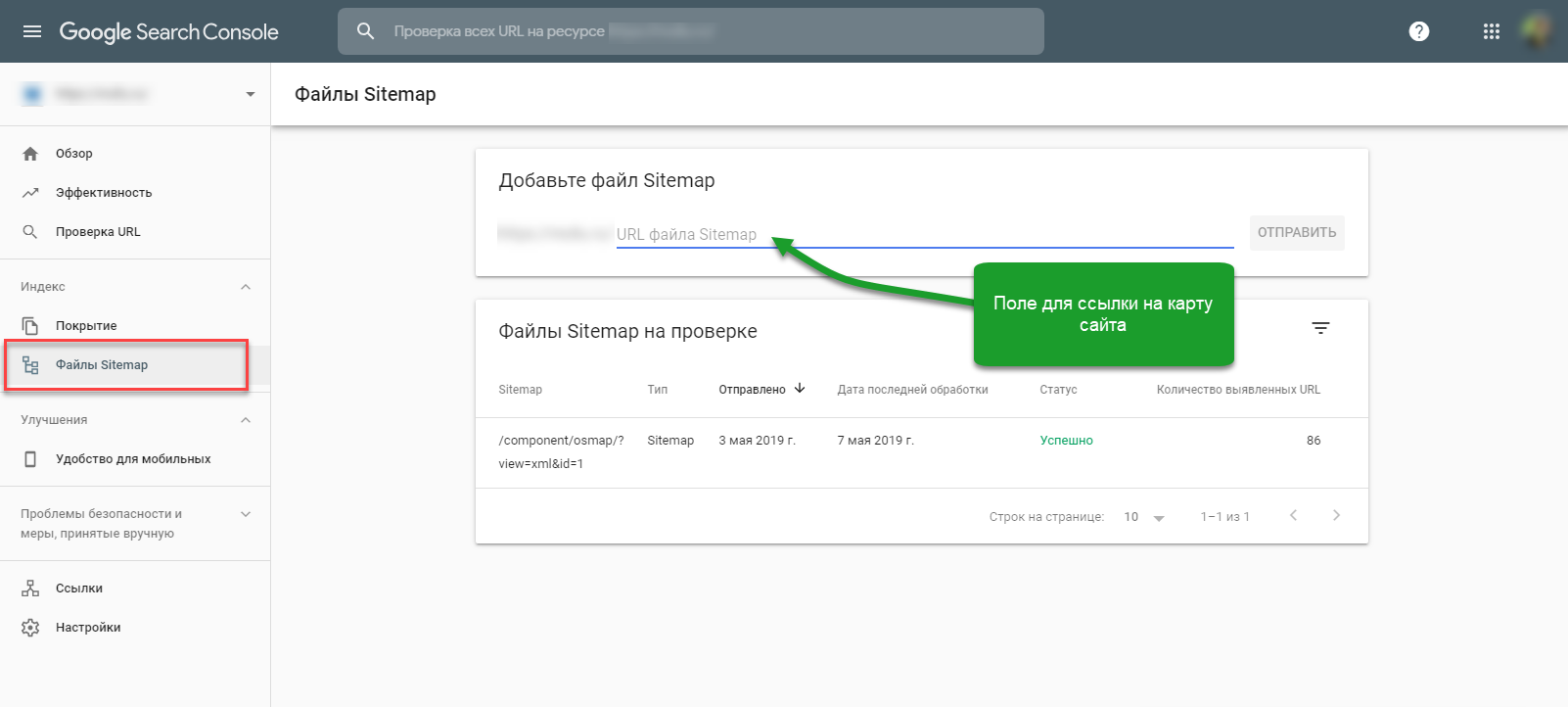Click the 7 мая 2019 г. date
Screen dimensions: 1568x707
876,441
